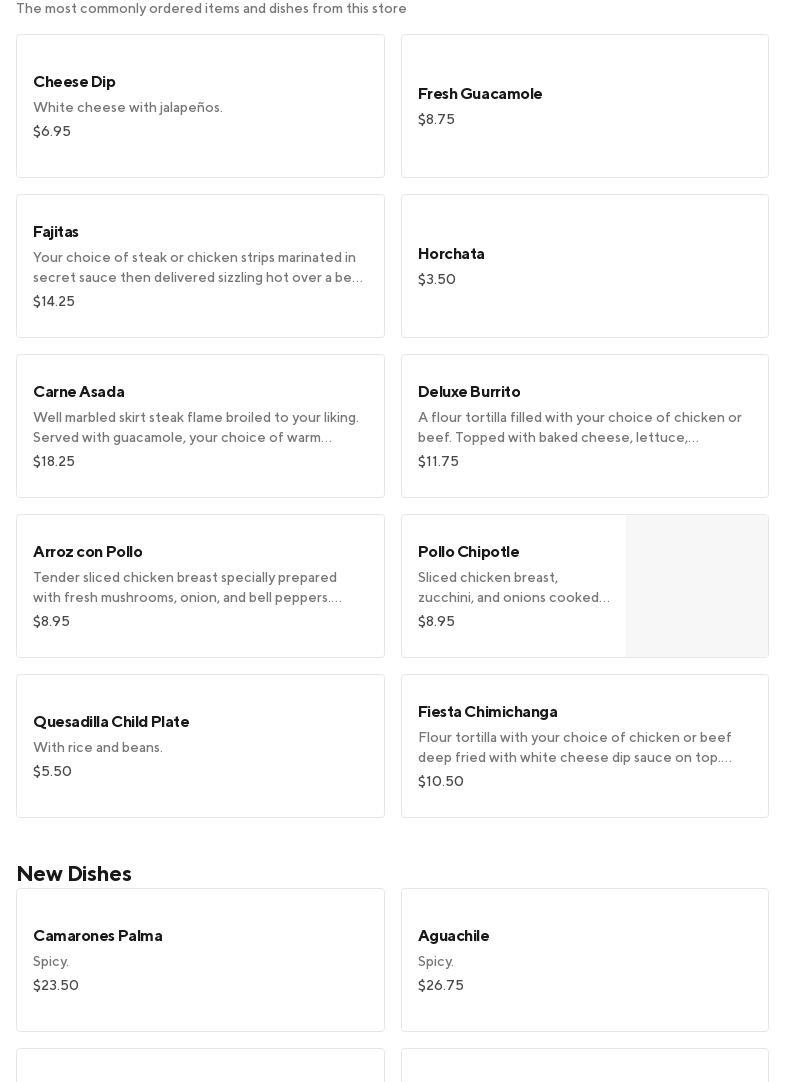Click the Carne Asada title
The image size is (785, 1082).
coord(79,391)
